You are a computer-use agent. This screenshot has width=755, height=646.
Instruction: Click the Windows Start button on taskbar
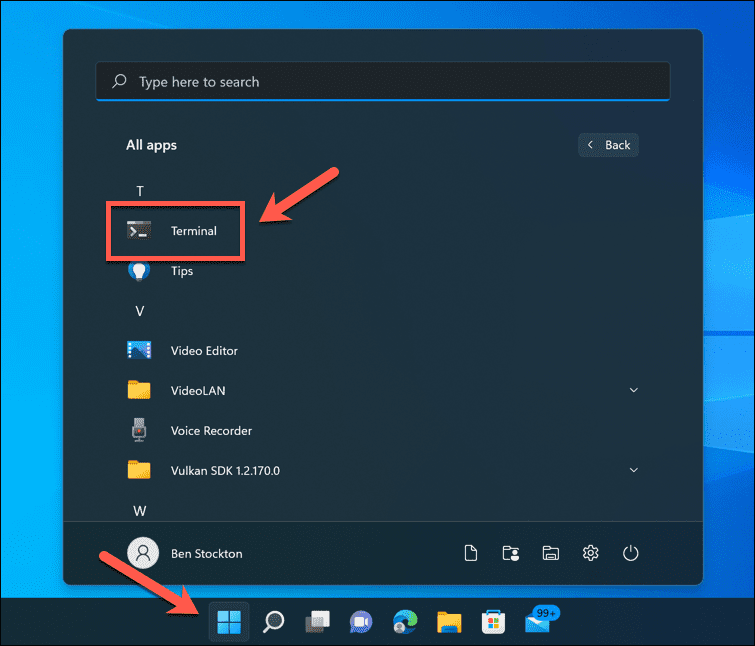(x=229, y=621)
